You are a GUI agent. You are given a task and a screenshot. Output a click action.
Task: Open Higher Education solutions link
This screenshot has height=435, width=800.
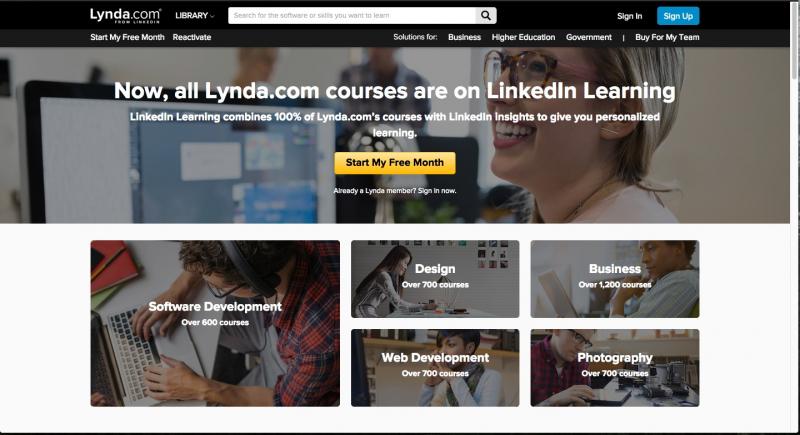(523, 37)
